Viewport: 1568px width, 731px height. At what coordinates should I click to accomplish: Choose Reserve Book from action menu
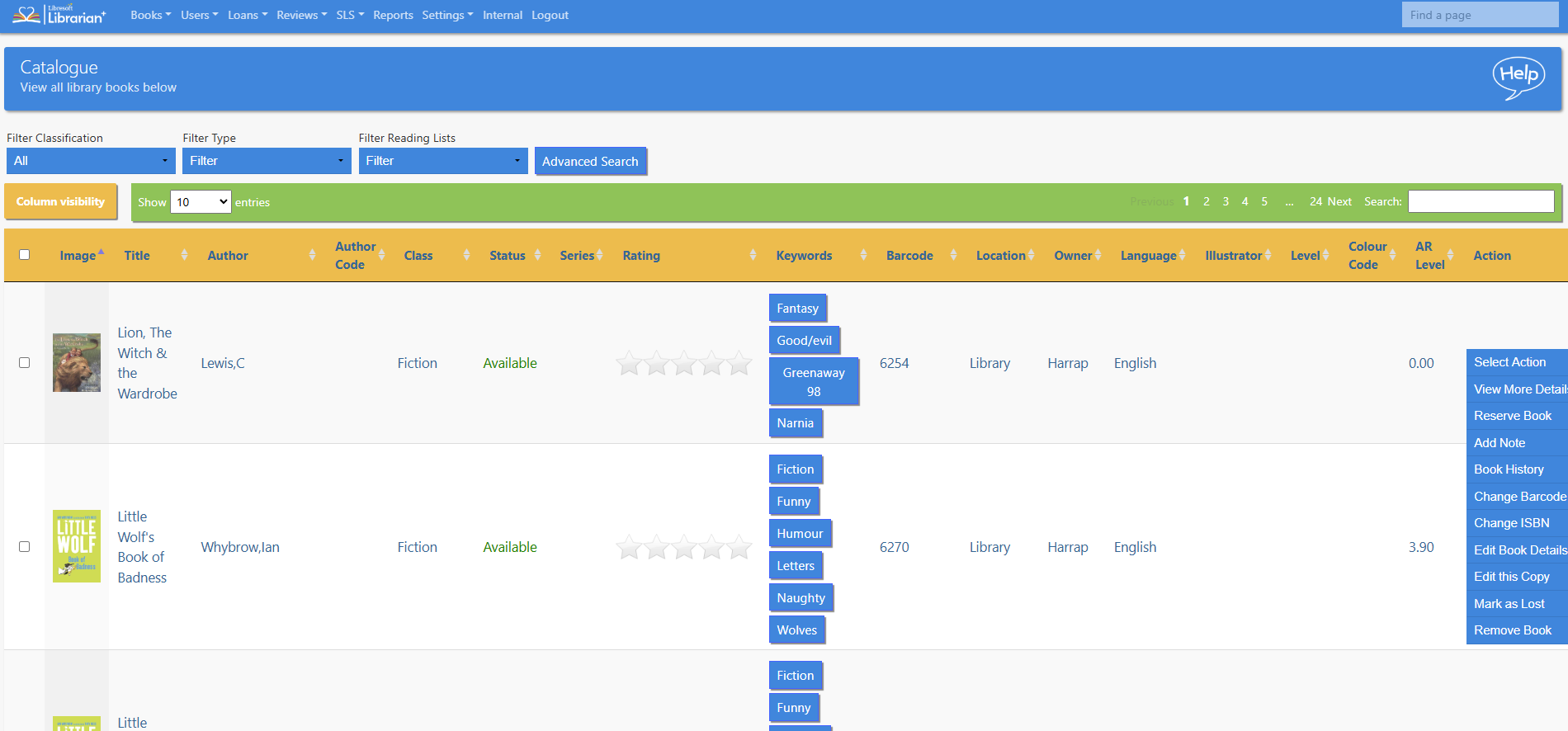[1512, 416]
